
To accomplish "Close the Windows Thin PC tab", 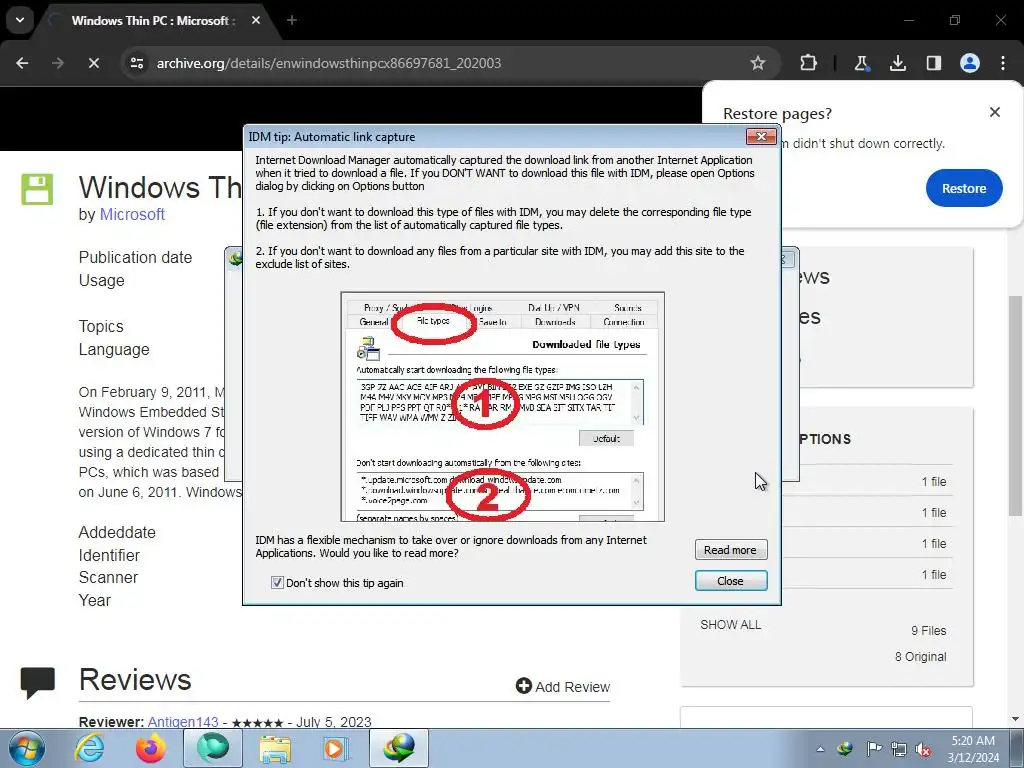I will [256, 20].
